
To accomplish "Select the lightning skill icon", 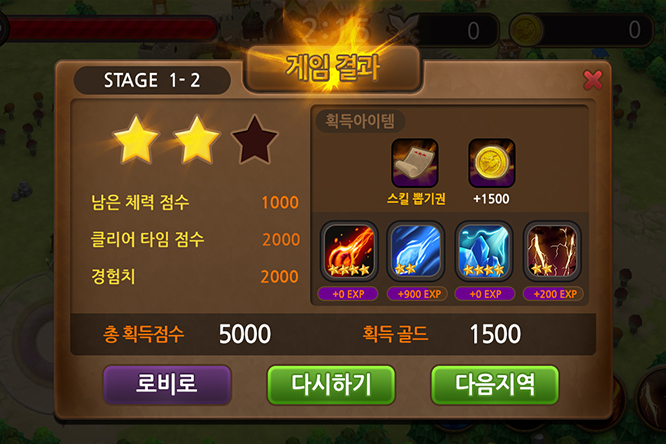I will click(552, 251).
